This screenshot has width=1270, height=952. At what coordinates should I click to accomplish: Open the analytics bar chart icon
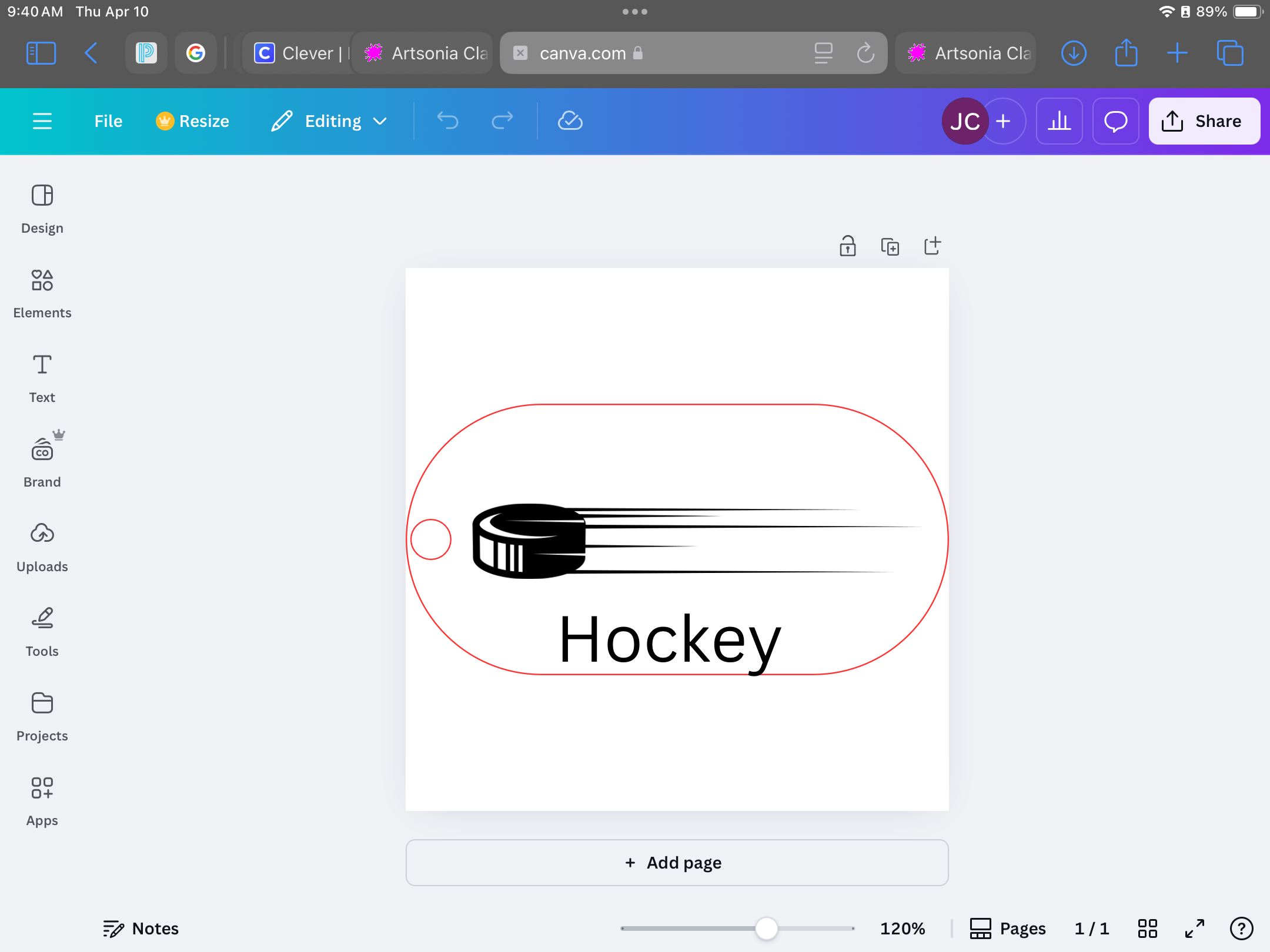1059,121
